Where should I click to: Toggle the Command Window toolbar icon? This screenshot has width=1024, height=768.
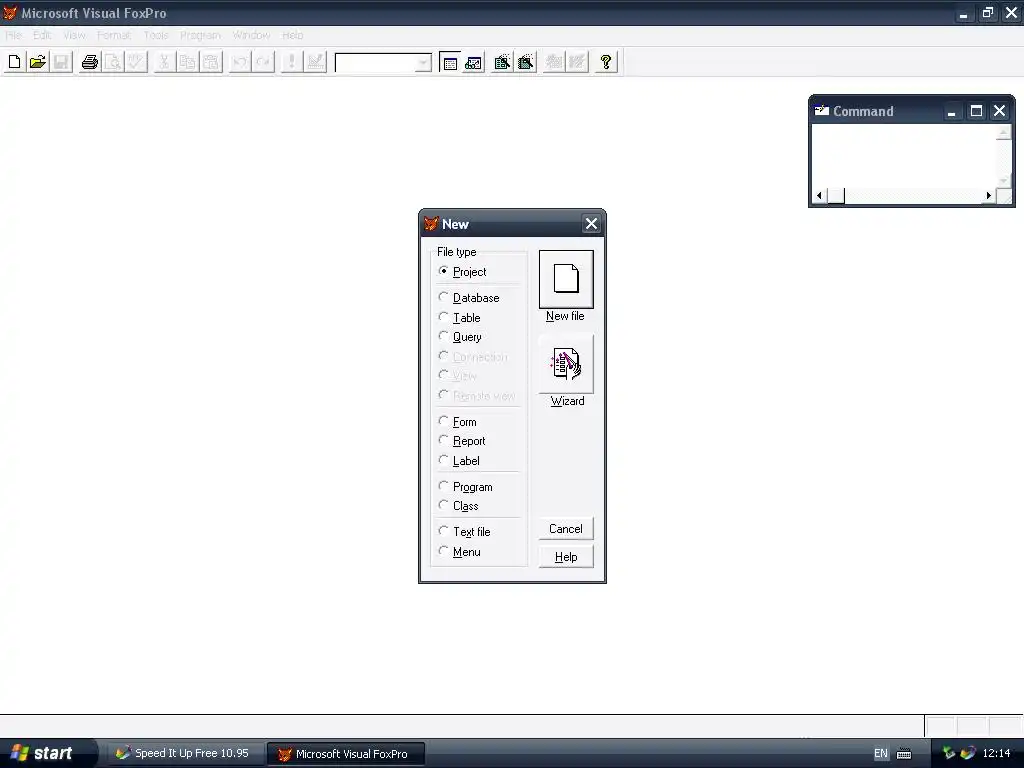tap(450, 62)
